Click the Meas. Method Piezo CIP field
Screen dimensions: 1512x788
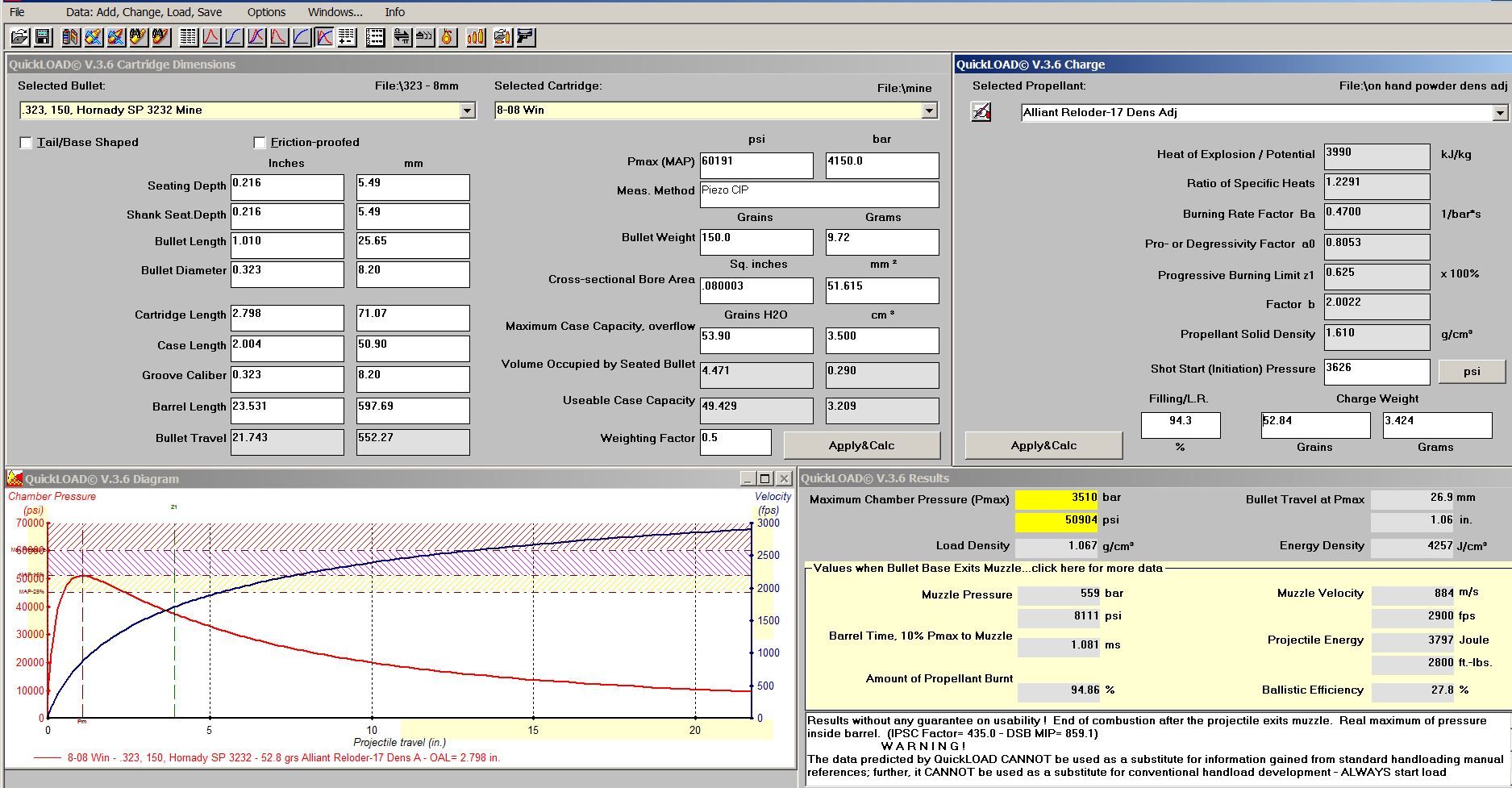point(819,194)
